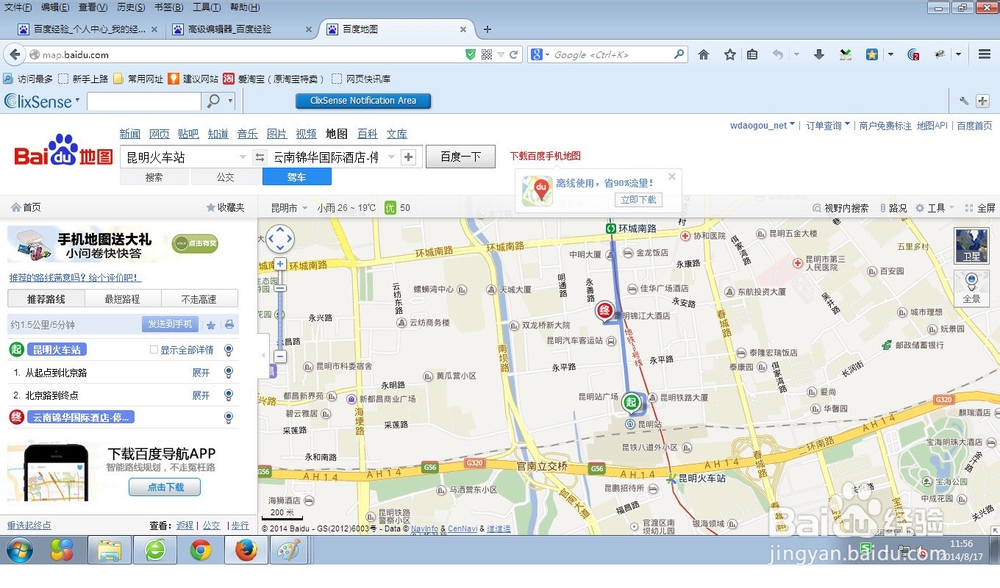Toggle 路况 traffic layer
This screenshot has height=588, width=1000.
[893, 208]
